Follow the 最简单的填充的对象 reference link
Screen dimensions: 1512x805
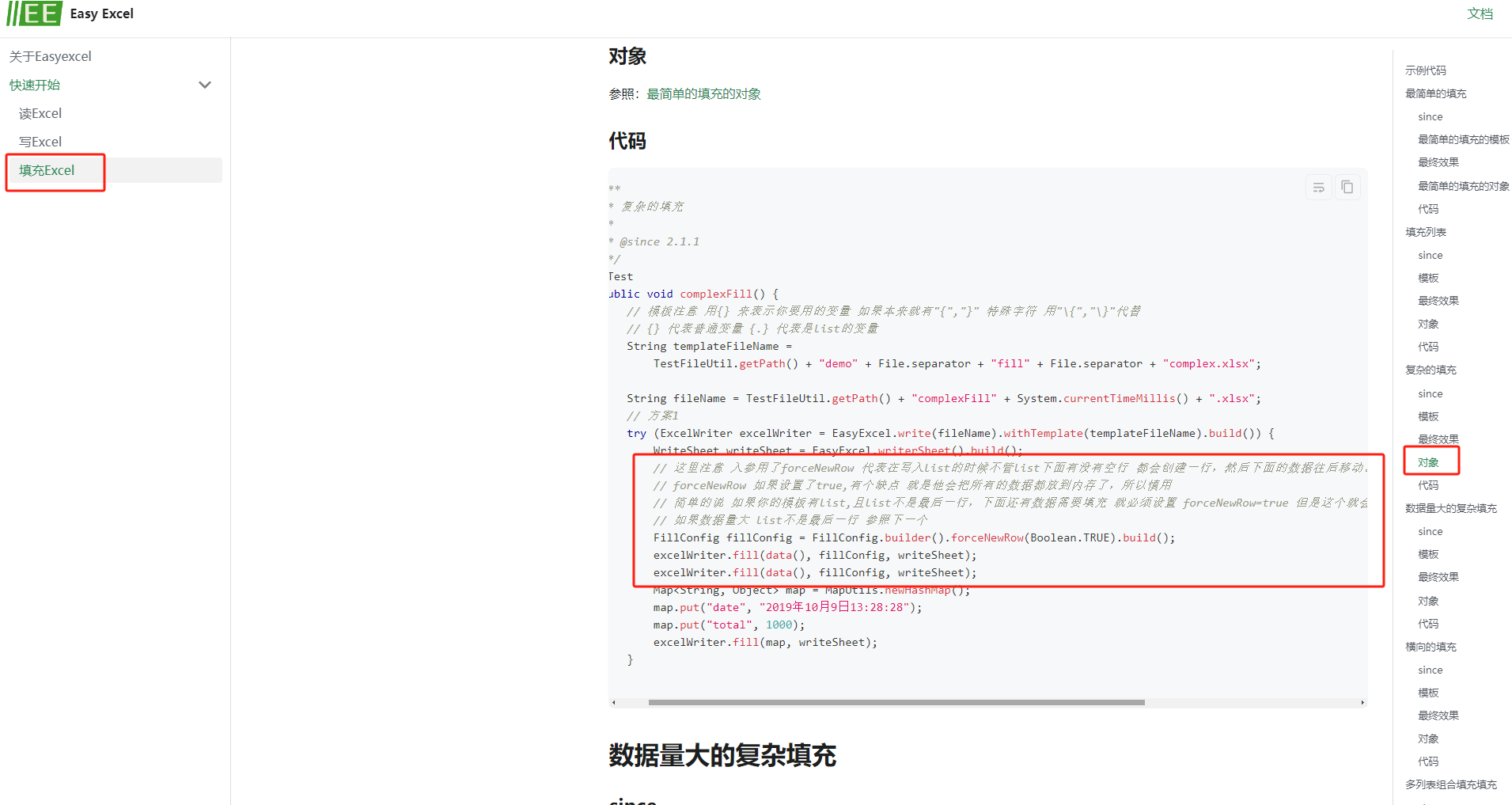coord(703,93)
